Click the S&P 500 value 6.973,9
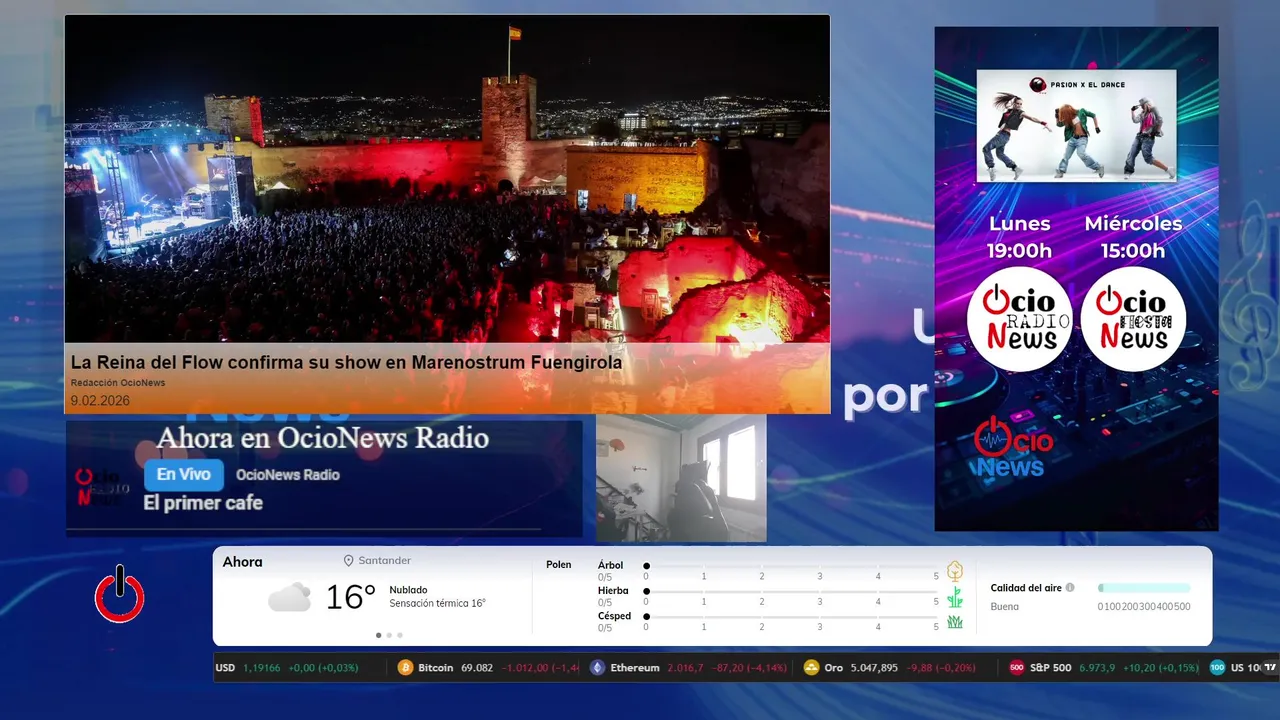Screen dimensions: 1280x720 coord(1097,668)
